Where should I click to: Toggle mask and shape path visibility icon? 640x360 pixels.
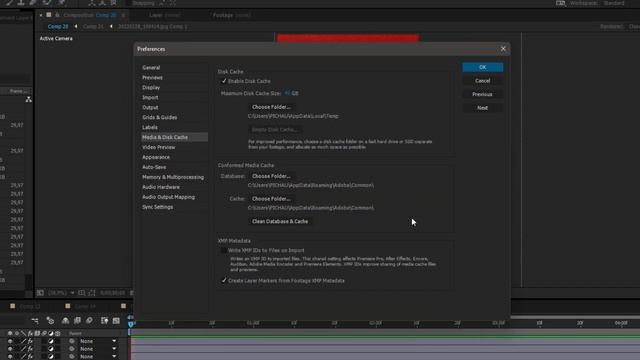92,293
